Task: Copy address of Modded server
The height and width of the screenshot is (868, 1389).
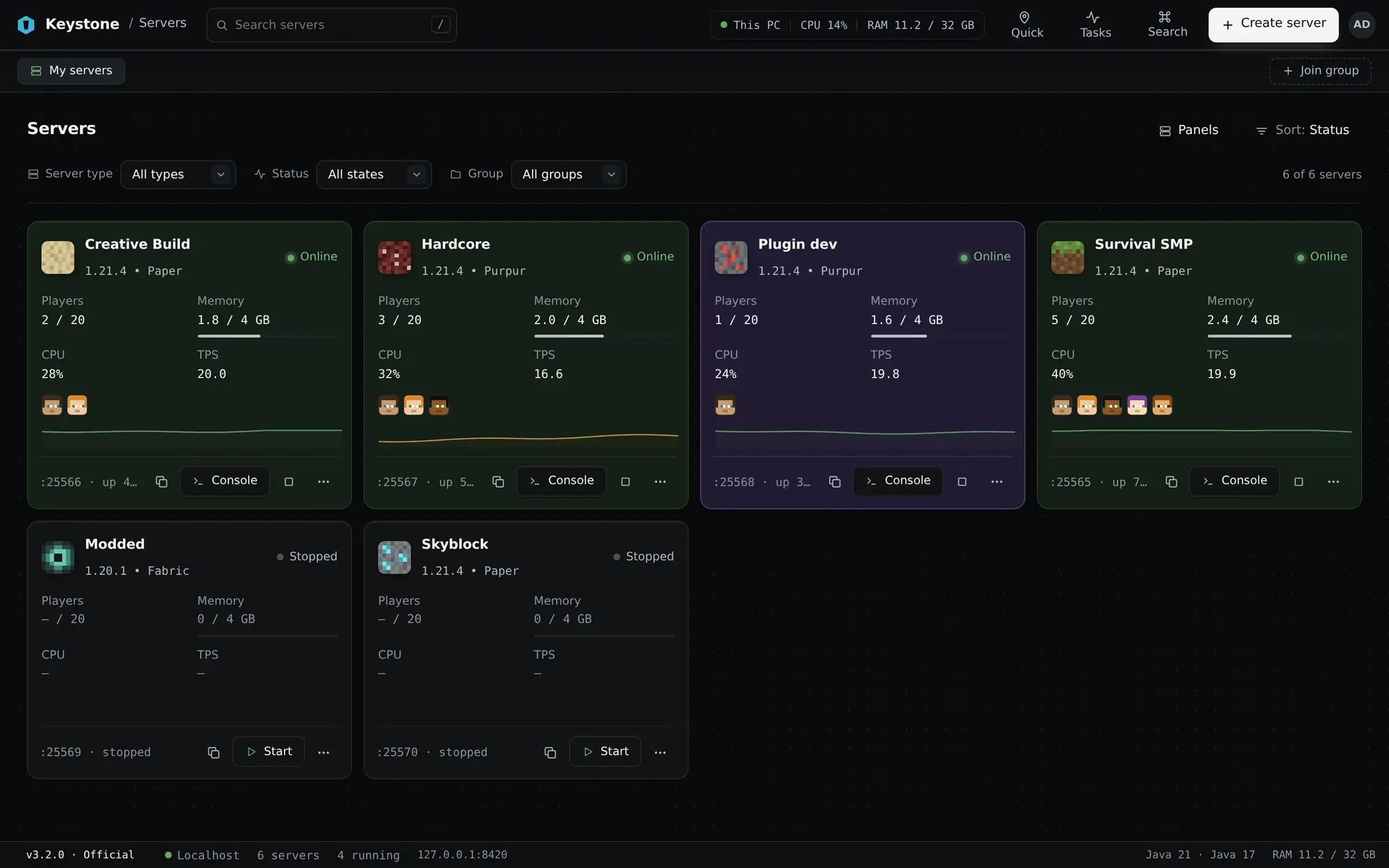Action: [x=213, y=752]
